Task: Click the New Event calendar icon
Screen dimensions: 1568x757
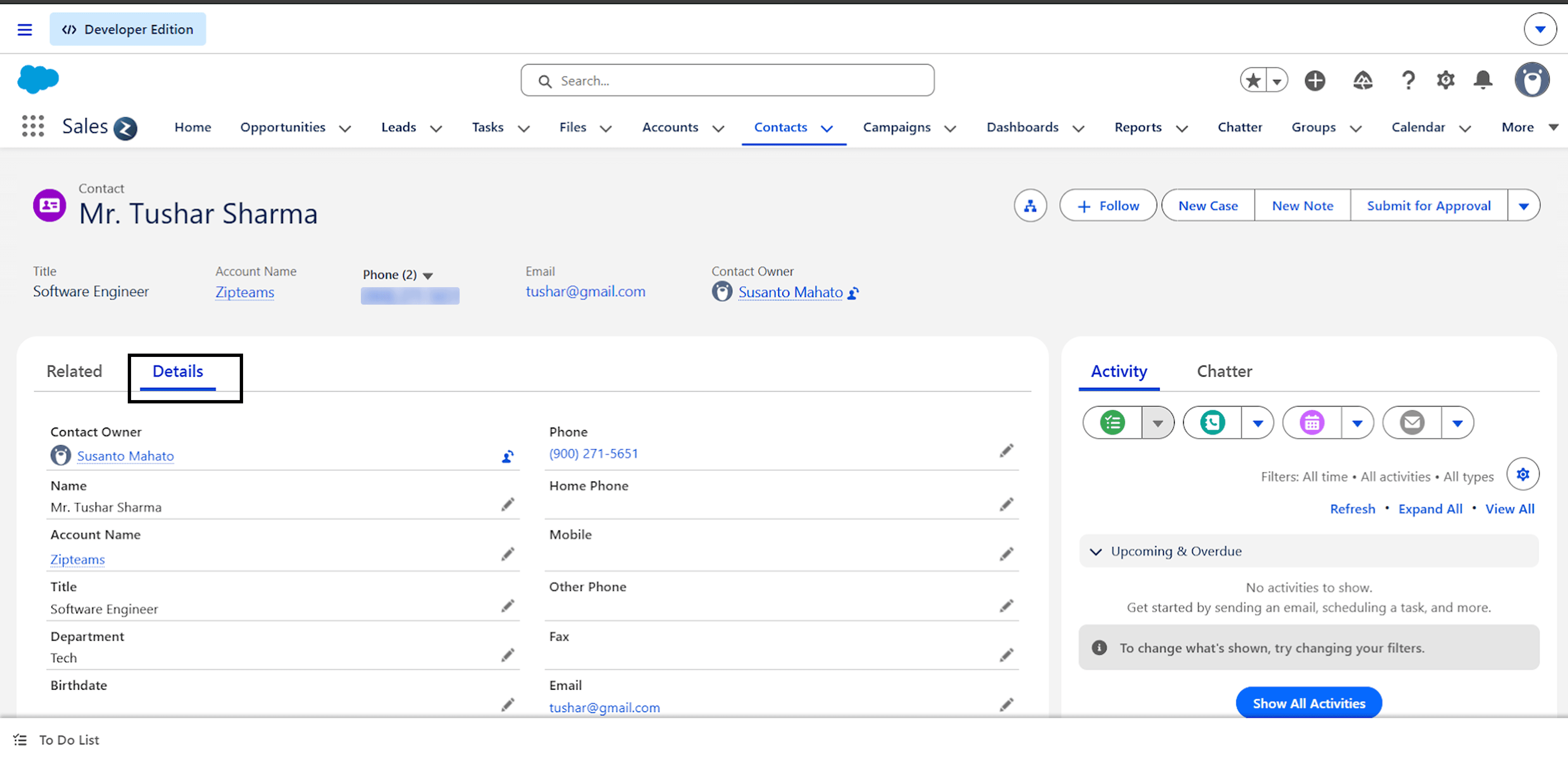Action: pos(1312,422)
